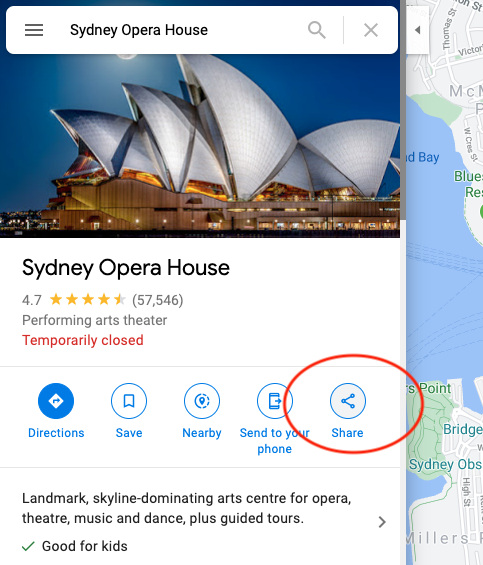The height and width of the screenshot is (565, 483).
Task: Open the Sydney Opera House photo
Action: (200, 146)
